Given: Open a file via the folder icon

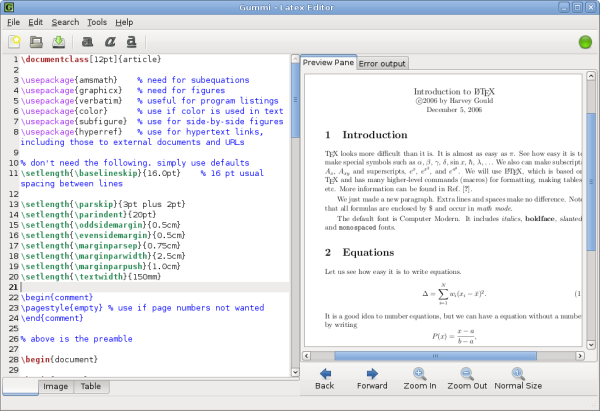Looking at the screenshot, I should (x=36, y=42).
